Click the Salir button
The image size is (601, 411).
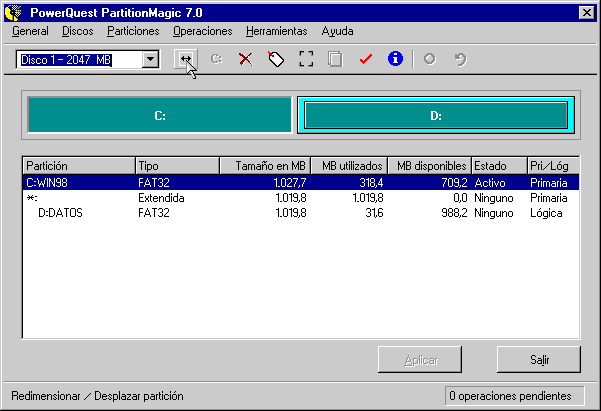click(539, 360)
